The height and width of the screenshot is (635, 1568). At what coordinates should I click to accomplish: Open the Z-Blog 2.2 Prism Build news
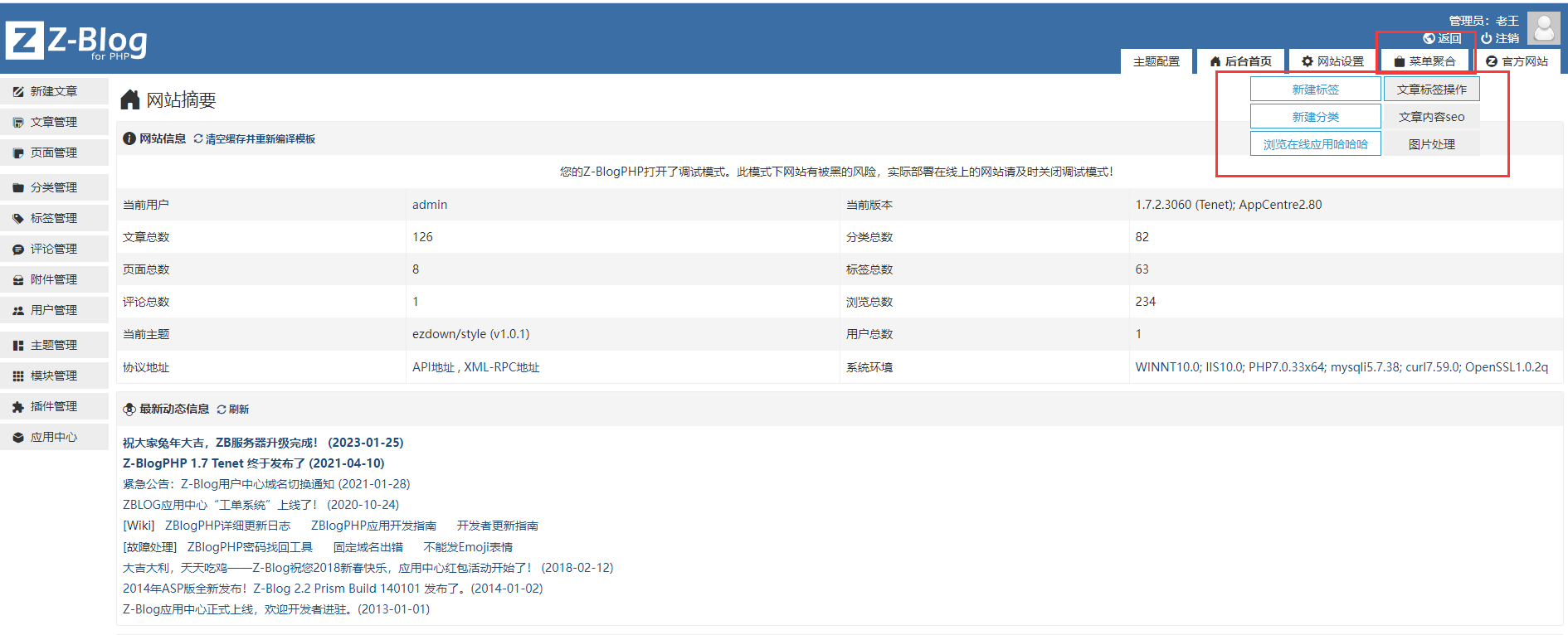pos(333,589)
